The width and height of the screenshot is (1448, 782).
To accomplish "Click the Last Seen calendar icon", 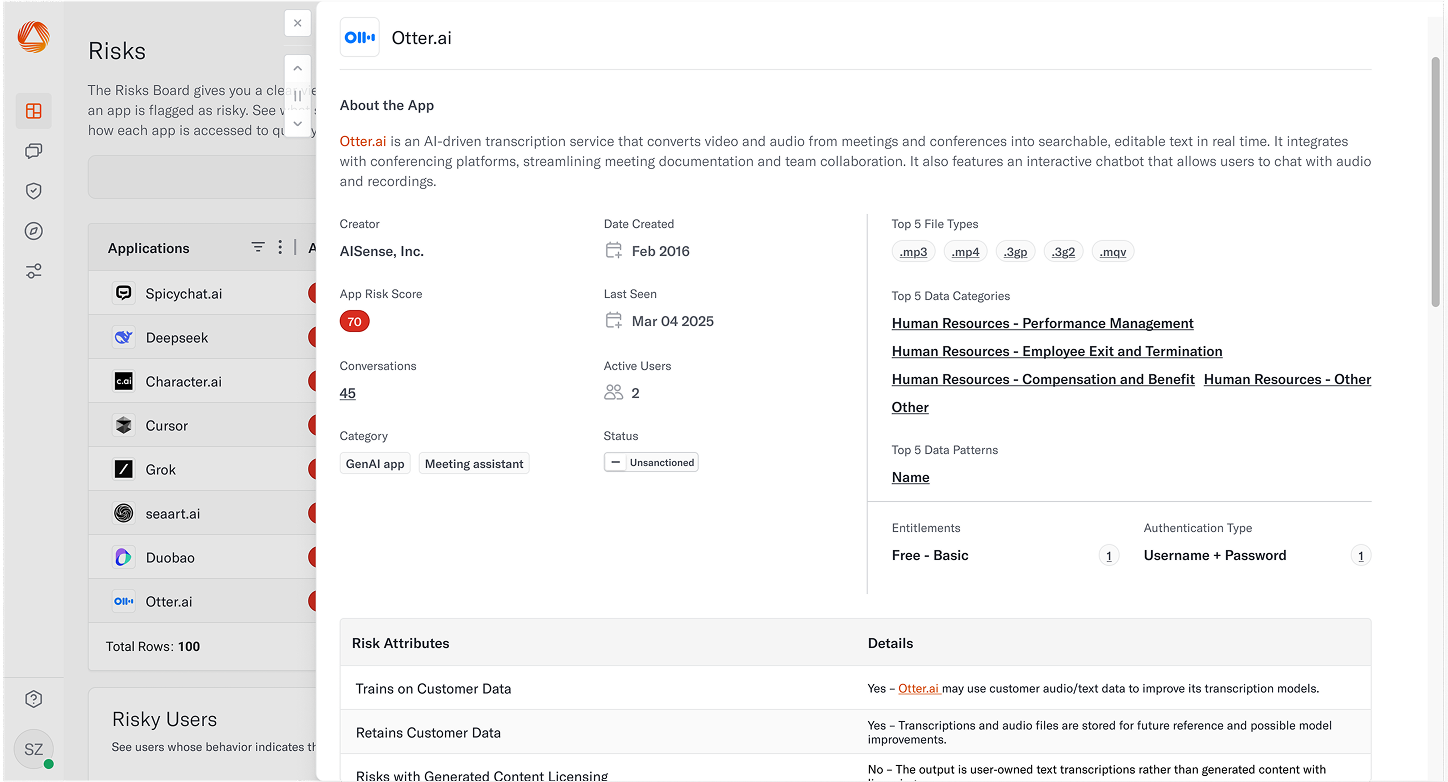I will 614,321.
